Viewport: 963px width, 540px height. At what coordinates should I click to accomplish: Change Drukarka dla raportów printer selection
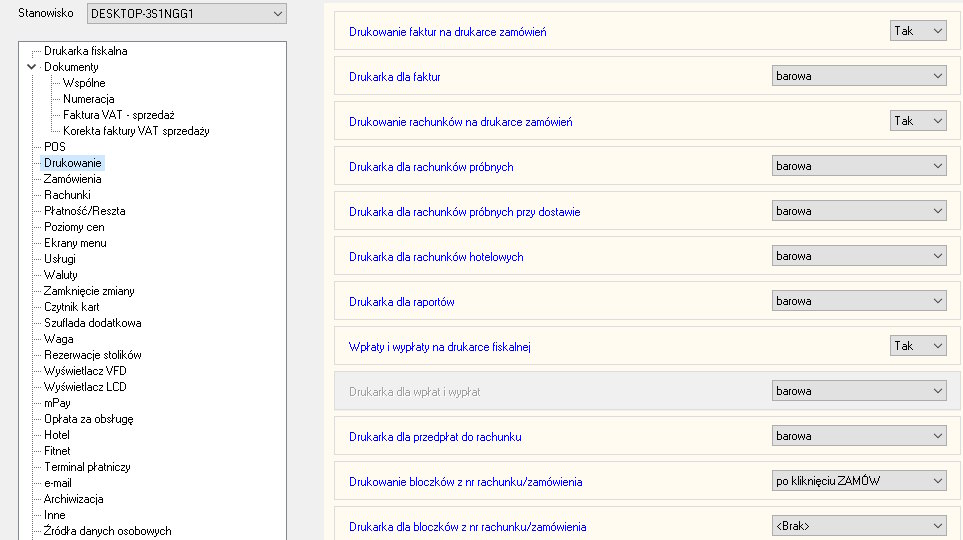(858, 301)
